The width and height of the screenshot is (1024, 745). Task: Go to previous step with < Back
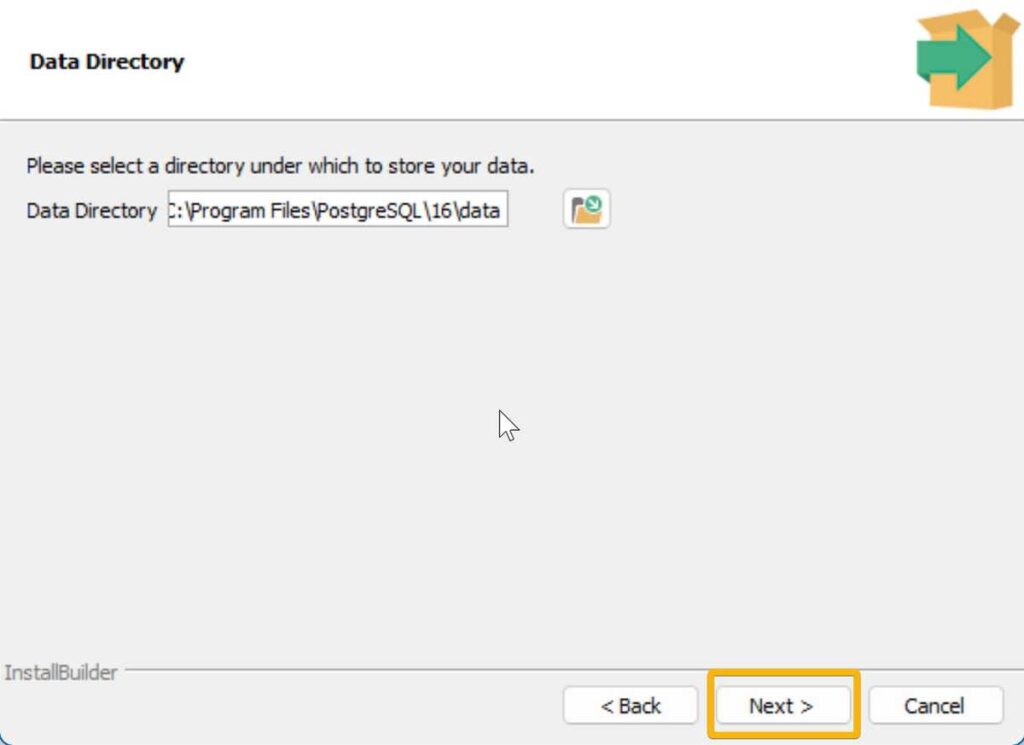[630, 705]
